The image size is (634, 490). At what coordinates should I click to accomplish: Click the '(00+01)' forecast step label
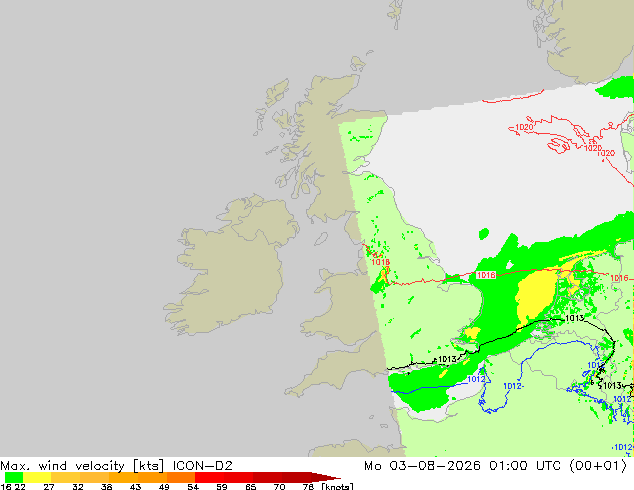point(598,466)
